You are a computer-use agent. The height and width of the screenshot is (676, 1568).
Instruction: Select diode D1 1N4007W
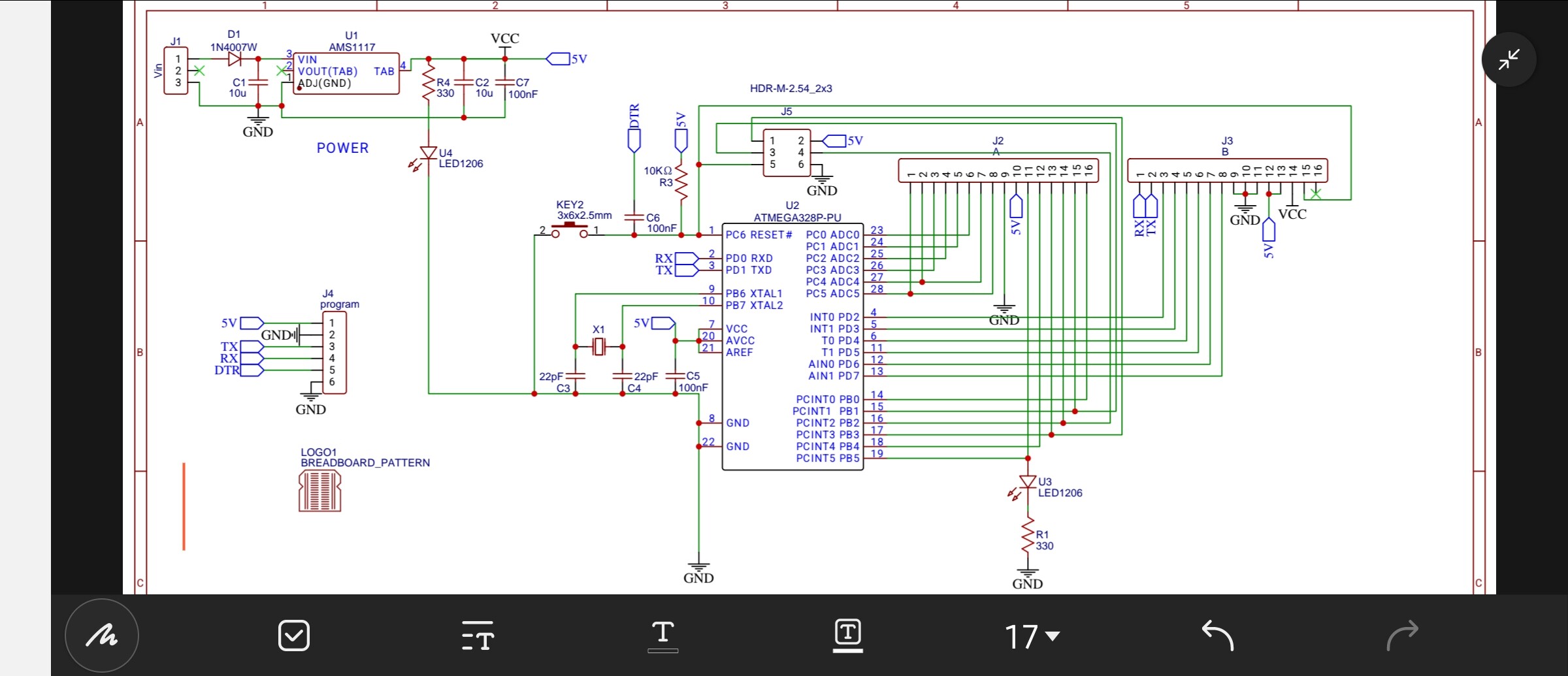pyautogui.click(x=234, y=58)
